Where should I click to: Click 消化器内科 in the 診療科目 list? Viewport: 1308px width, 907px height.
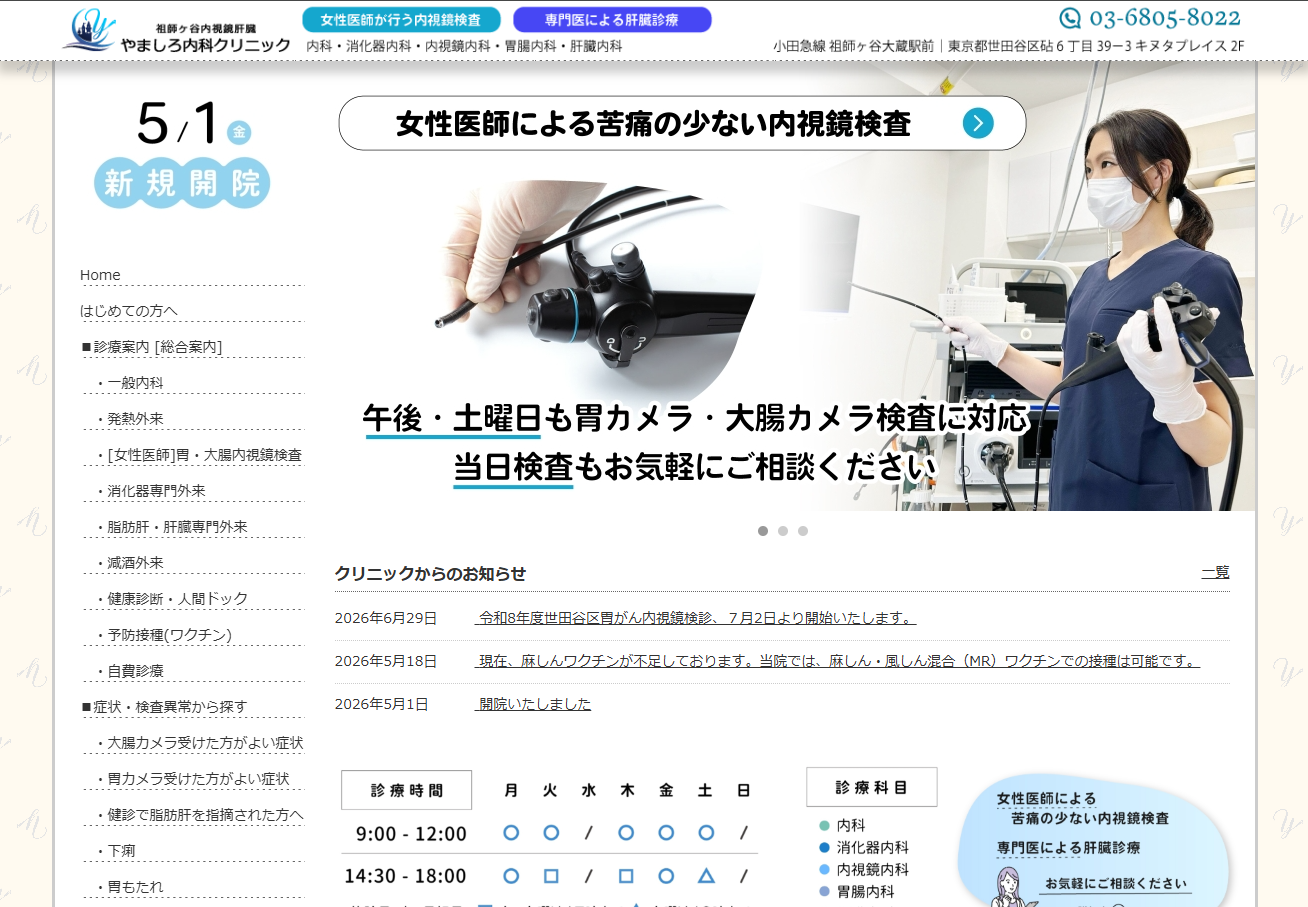(x=873, y=848)
